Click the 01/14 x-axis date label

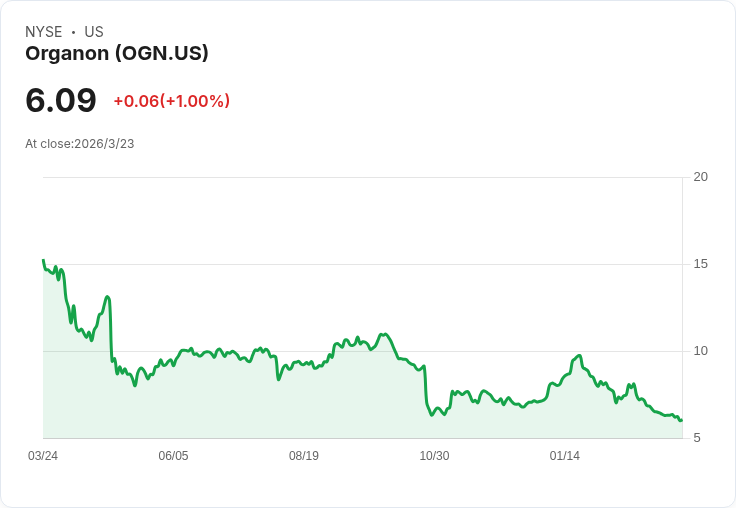pyautogui.click(x=565, y=456)
